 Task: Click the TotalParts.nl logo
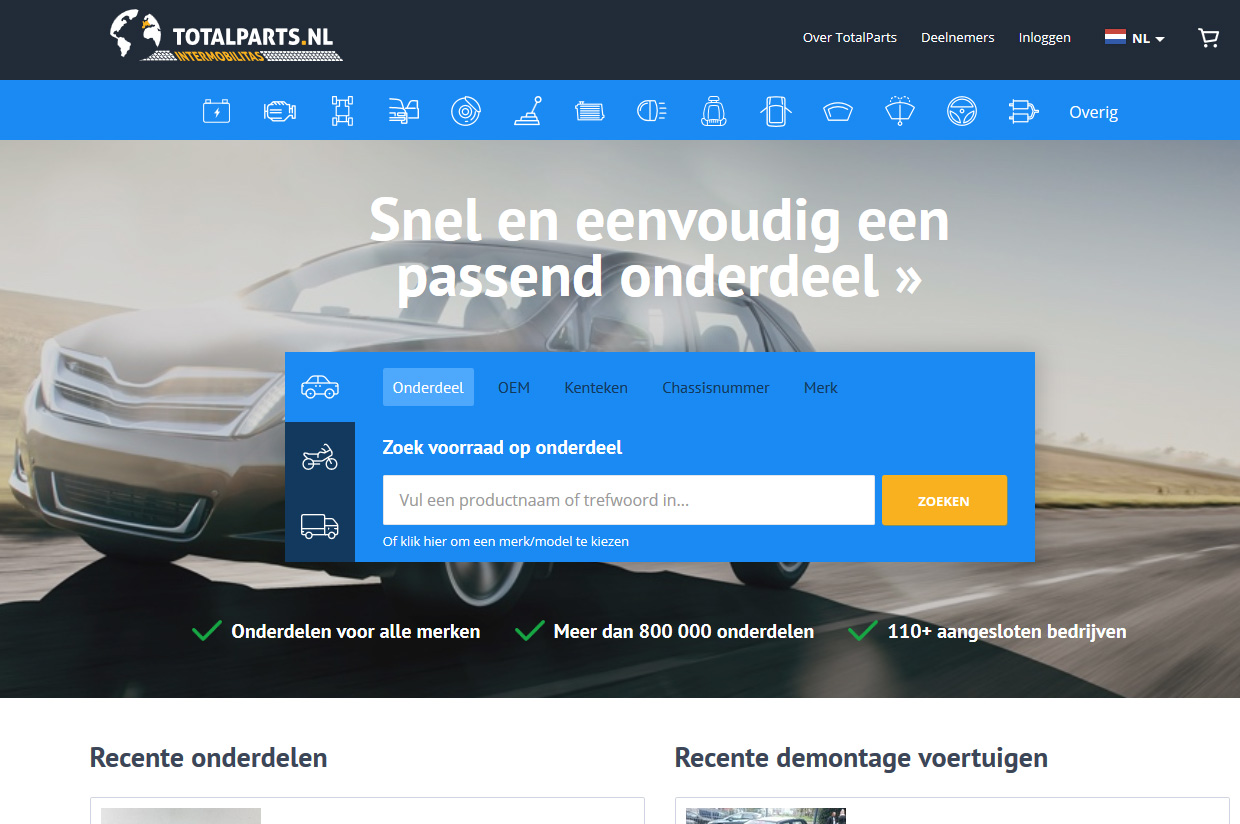coord(226,36)
